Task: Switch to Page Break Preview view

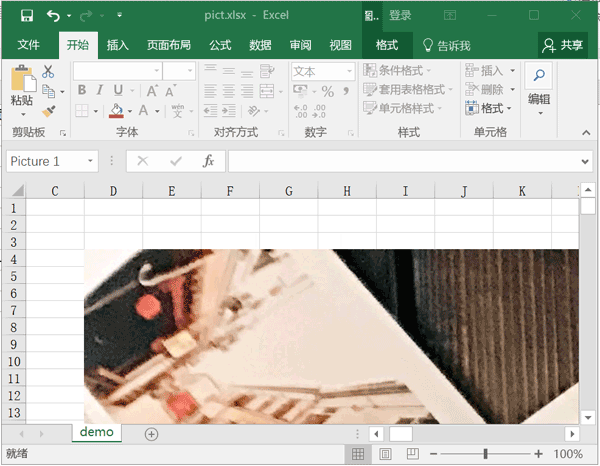Action: (x=412, y=455)
